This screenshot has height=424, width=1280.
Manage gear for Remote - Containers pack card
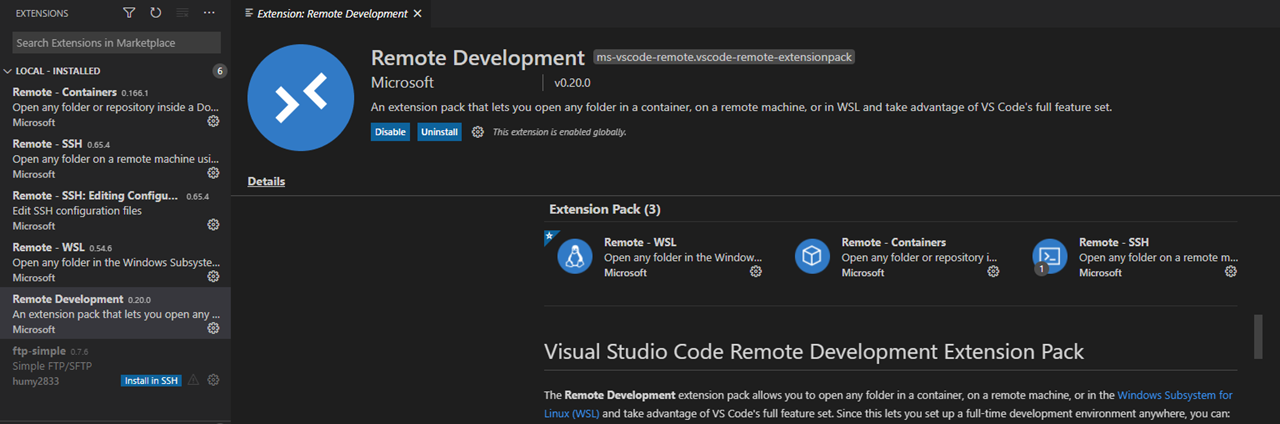pyautogui.click(x=993, y=271)
